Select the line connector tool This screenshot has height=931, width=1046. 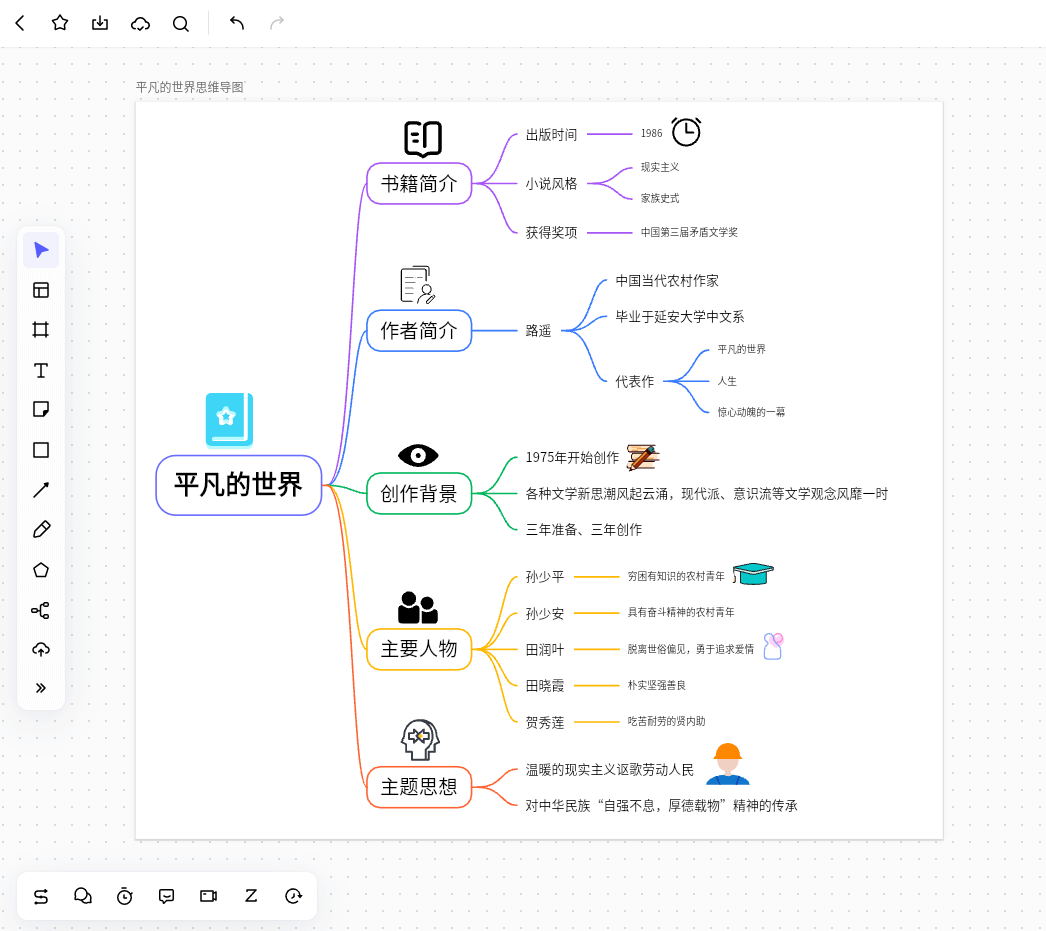click(x=41, y=490)
